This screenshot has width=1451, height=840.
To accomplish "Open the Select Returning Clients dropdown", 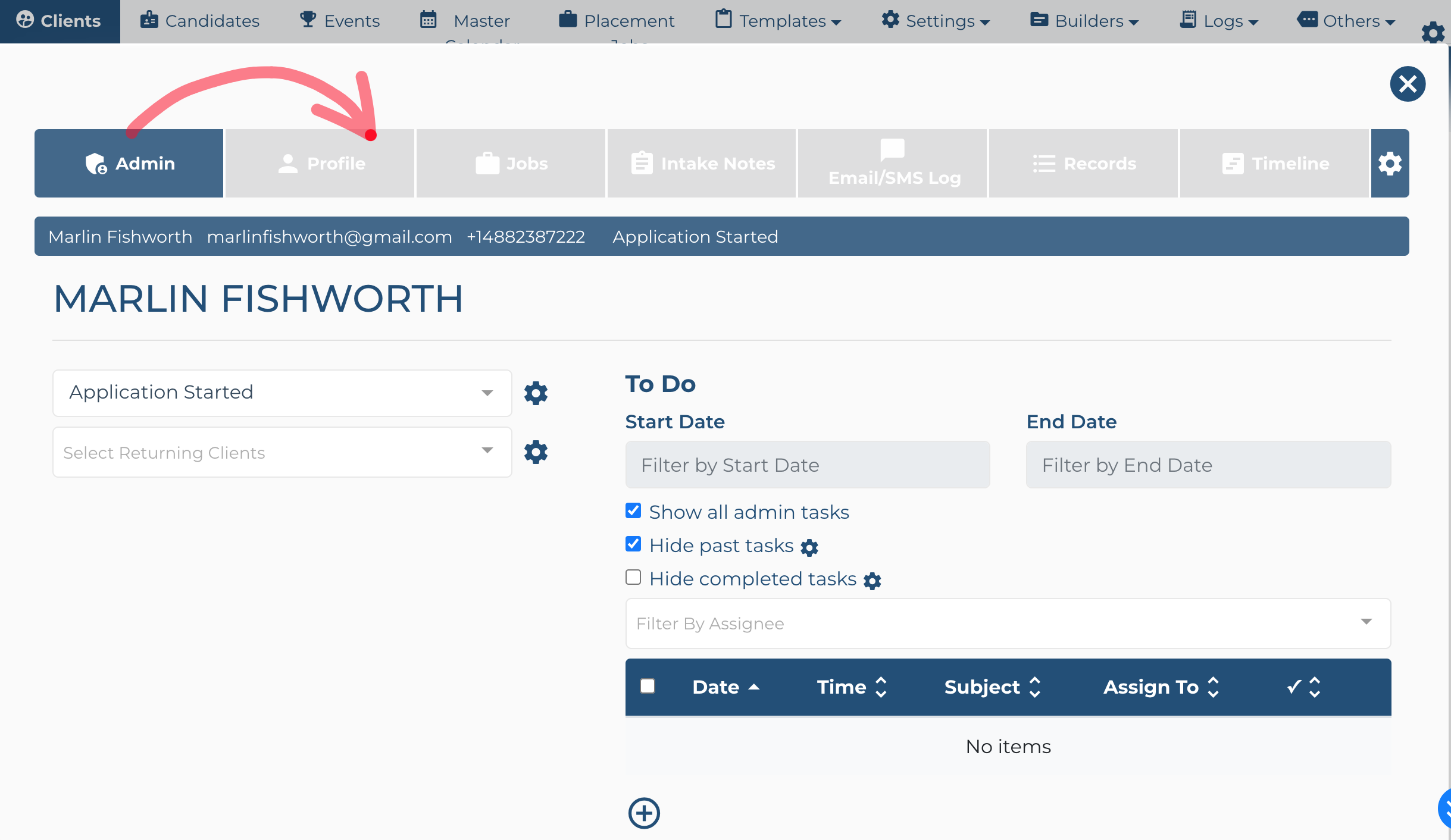I will point(282,452).
